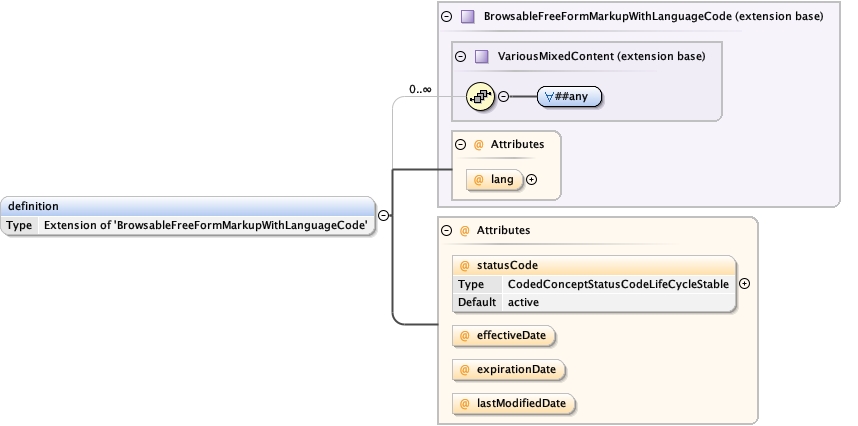Image resolution: width=858 pixels, height=426 pixels.
Task: Expand the statusCode attribute plus button
Action: [744, 283]
